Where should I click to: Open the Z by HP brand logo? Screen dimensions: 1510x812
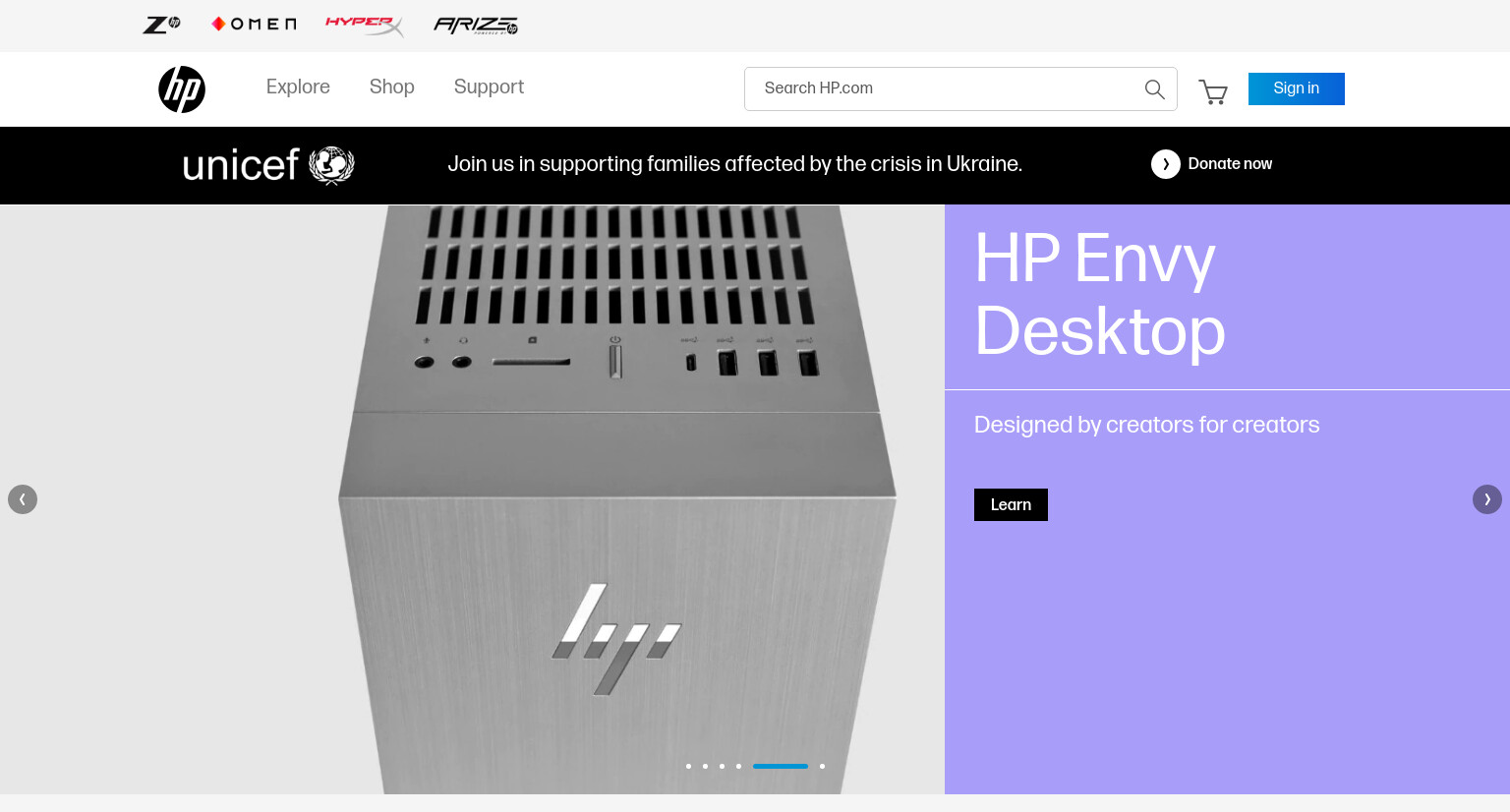pyautogui.click(x=161, y=25)
